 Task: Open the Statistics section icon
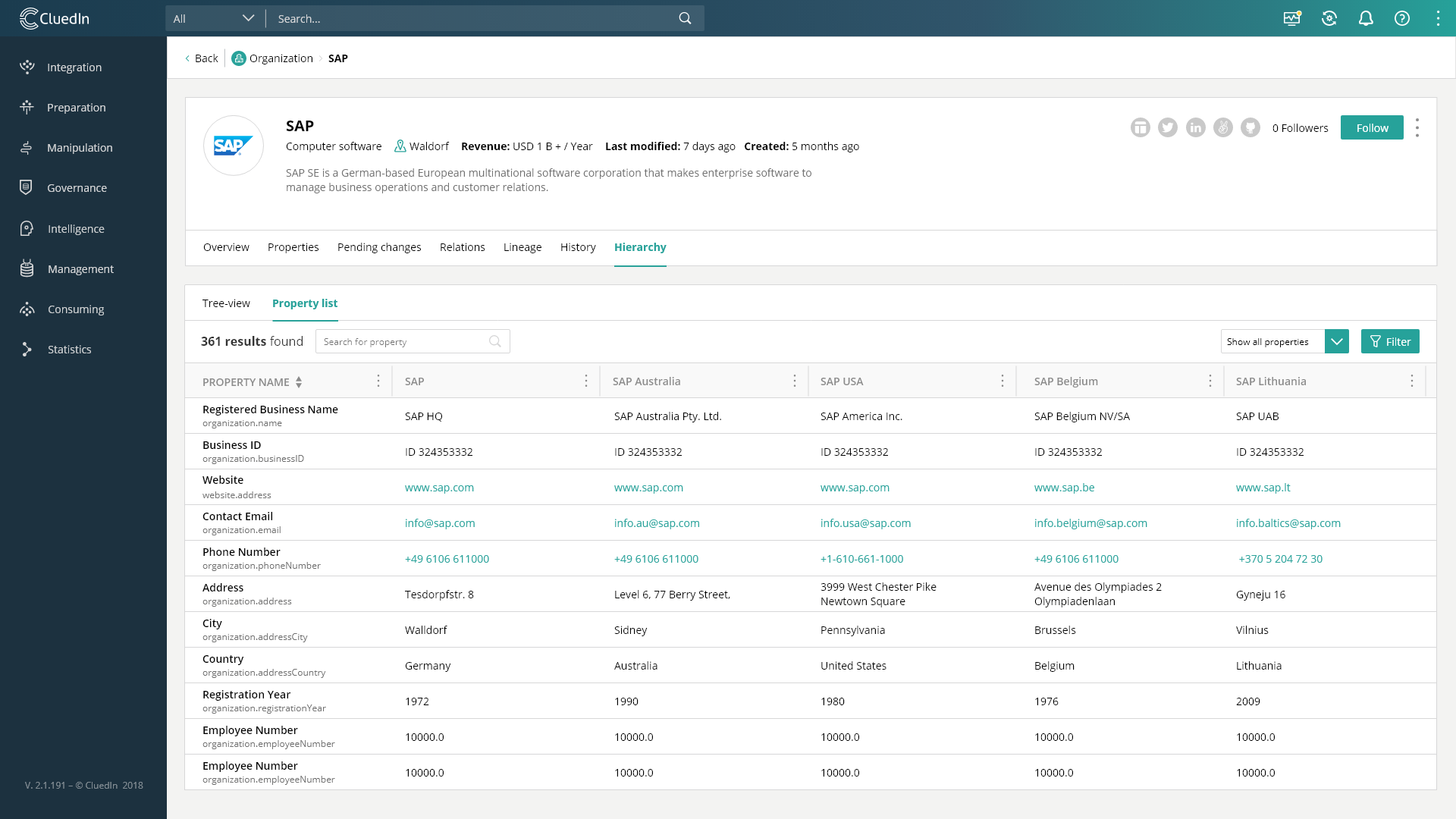pyautogui.click(x=27, y=349)
